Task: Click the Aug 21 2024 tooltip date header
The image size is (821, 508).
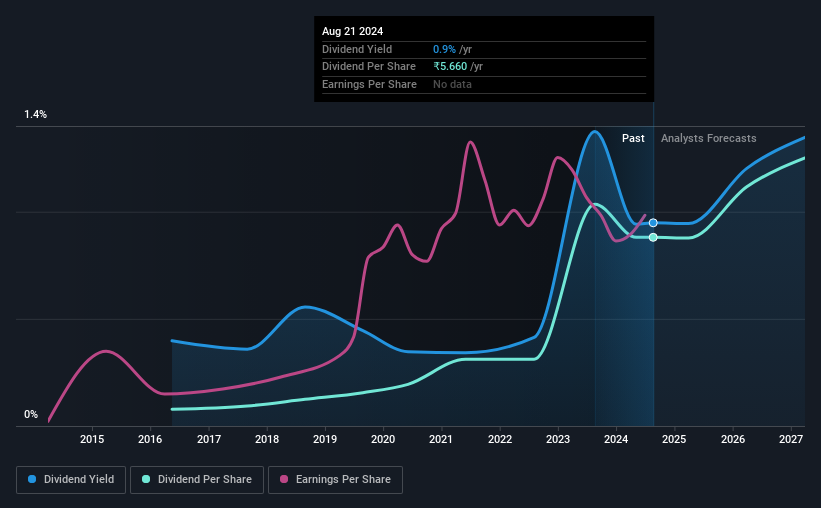Action: 352,31
